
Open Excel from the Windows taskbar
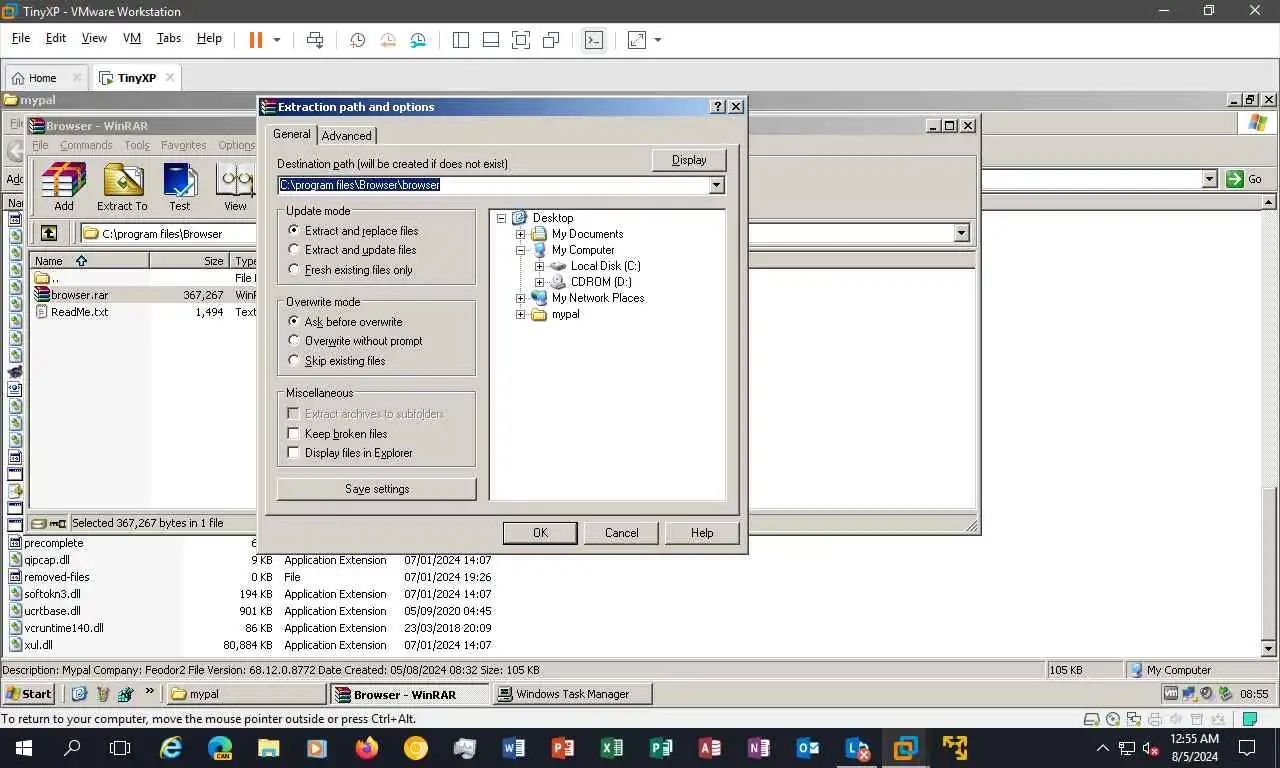(x=612, y=747)
